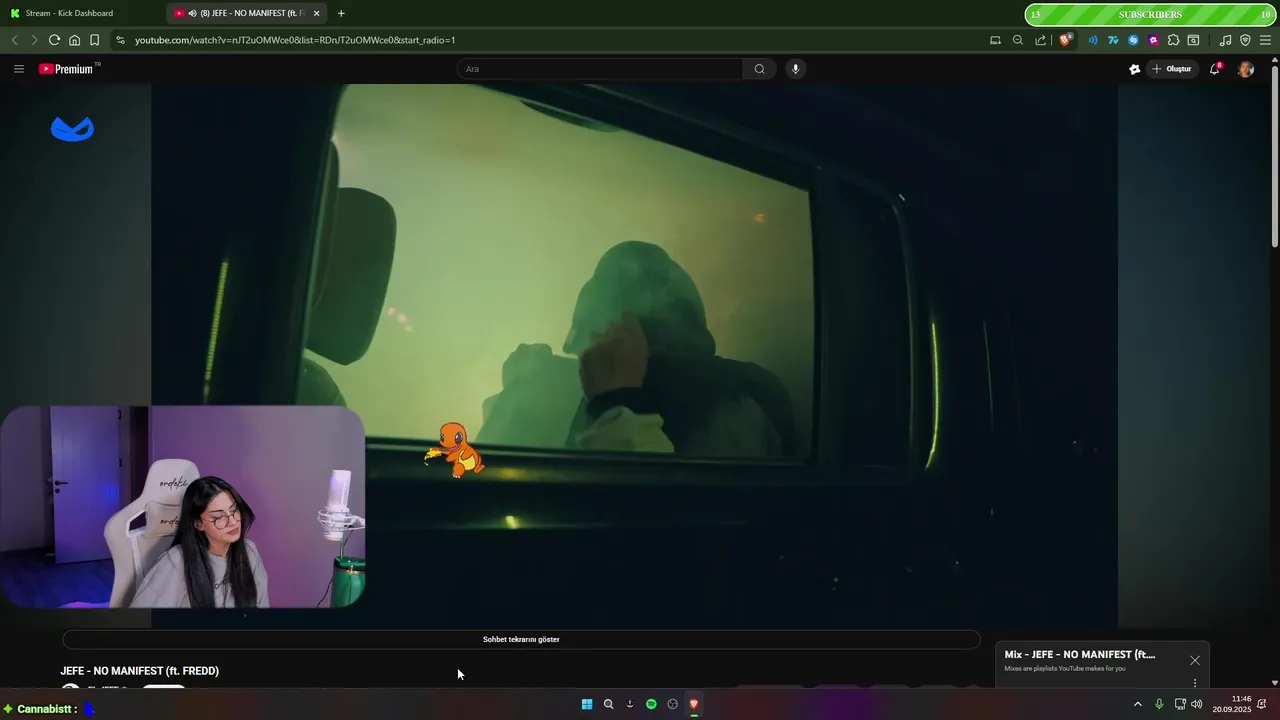Image resolution: width=1280 pixels, height=720 pixels.
Task: Open the Shazam extension
Action: pos(1133,40)
